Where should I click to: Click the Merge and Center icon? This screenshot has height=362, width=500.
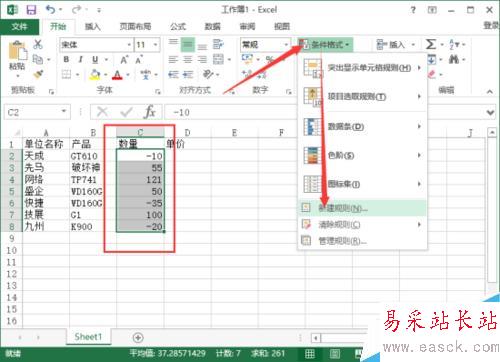218,59
